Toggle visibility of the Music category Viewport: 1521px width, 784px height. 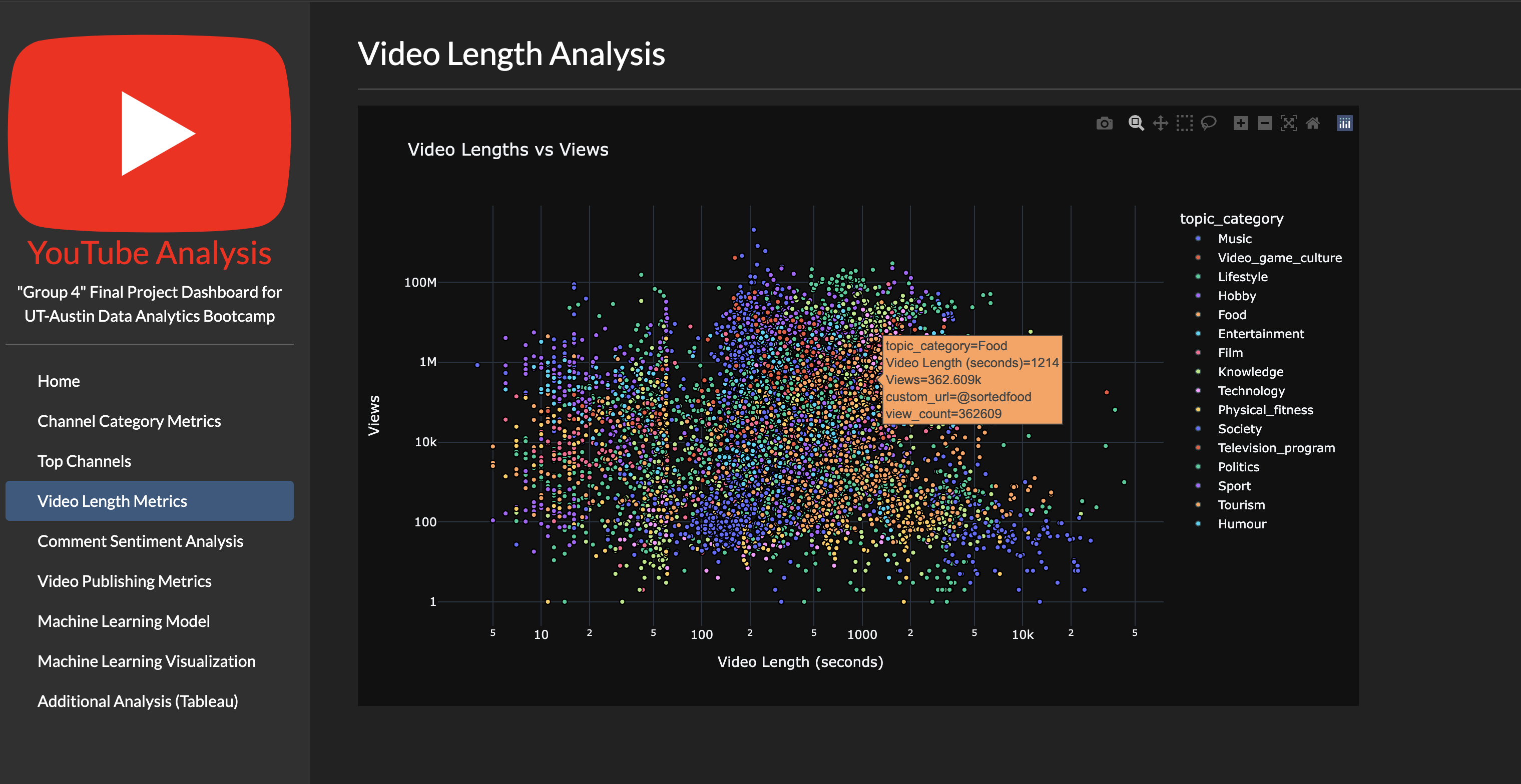tap(1234, 239)
